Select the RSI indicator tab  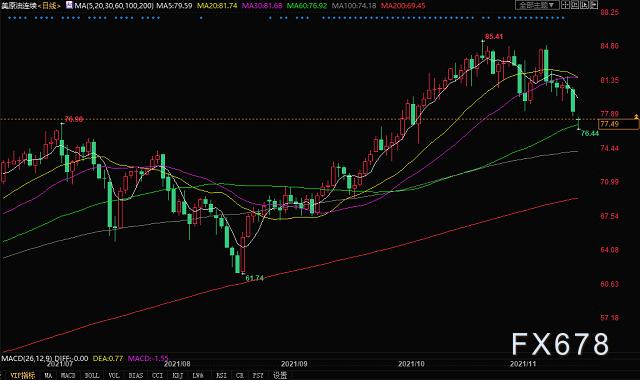(221, 376)
